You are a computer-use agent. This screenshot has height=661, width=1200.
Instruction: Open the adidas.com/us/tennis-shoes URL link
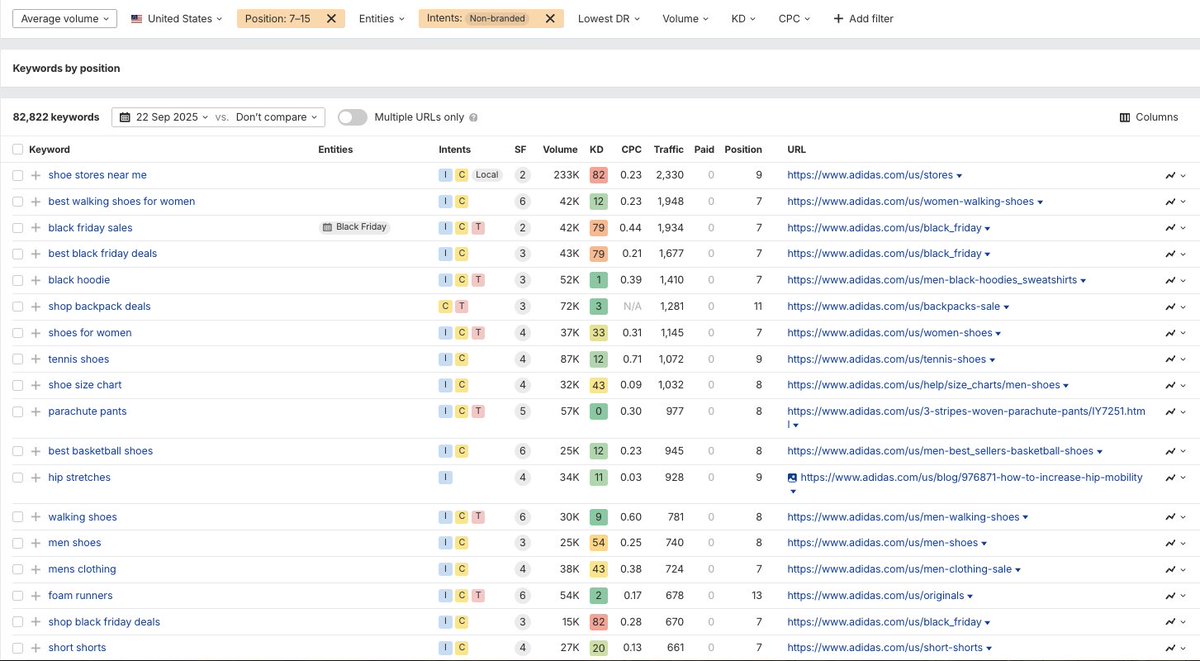pyautogui.click(x=886, y=359)
